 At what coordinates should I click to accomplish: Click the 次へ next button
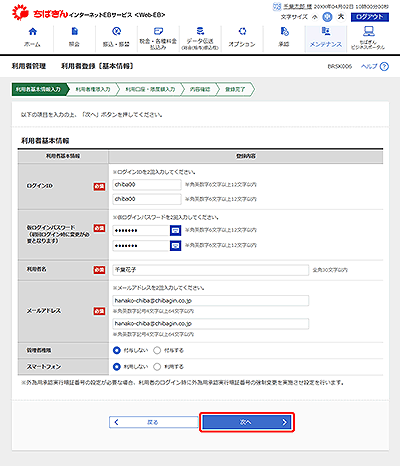click(x=247, y=422)
